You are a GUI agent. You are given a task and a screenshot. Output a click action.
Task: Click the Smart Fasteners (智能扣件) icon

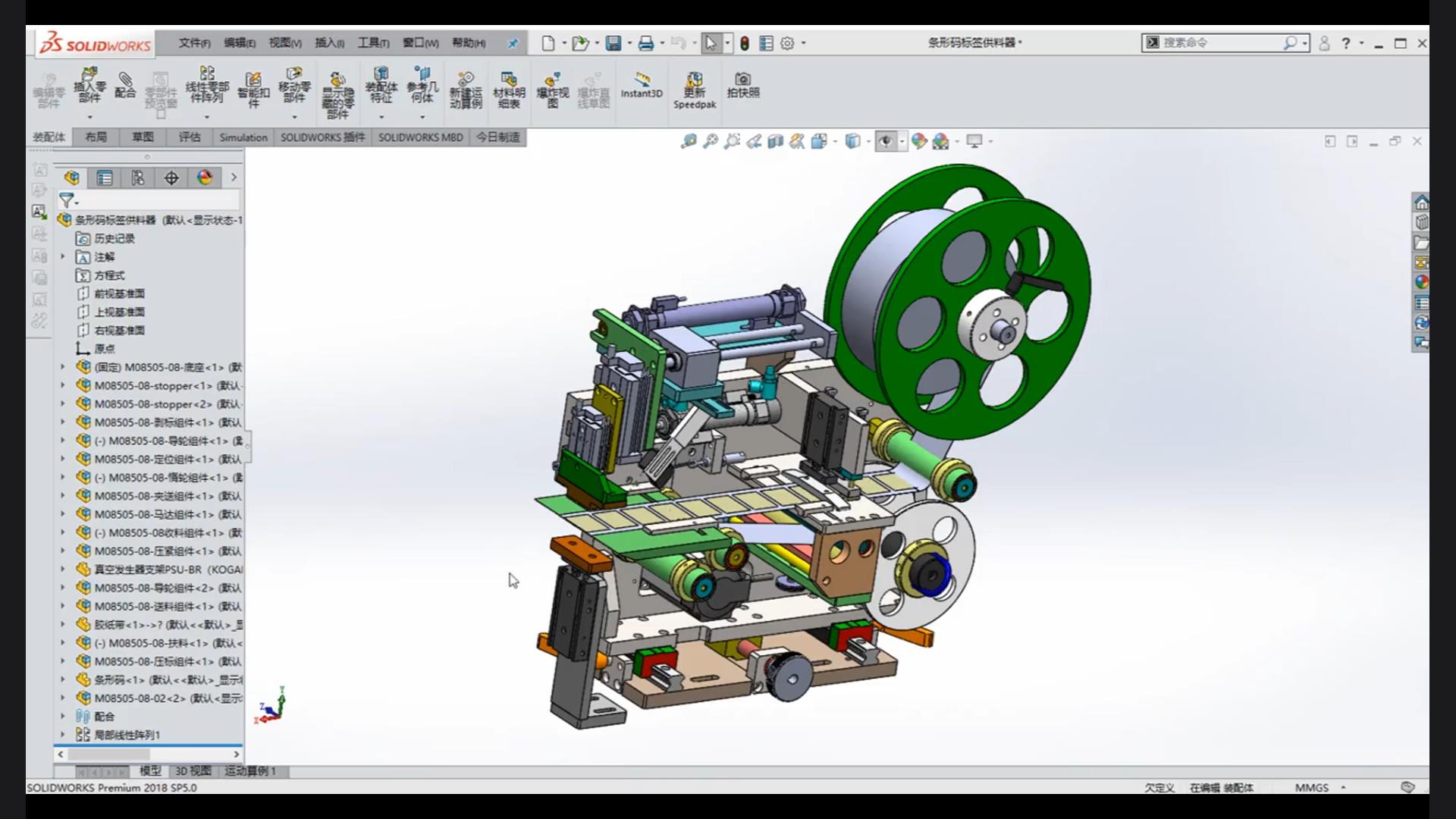coord(253,89)
